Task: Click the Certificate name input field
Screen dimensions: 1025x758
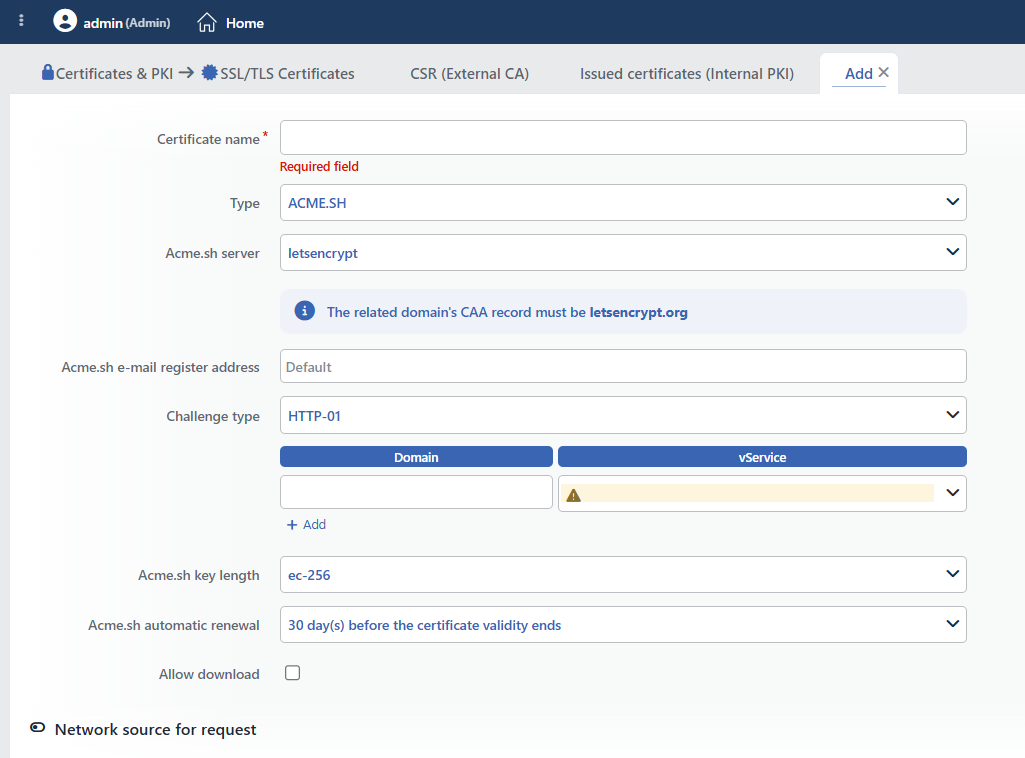Action: (623, 138)
